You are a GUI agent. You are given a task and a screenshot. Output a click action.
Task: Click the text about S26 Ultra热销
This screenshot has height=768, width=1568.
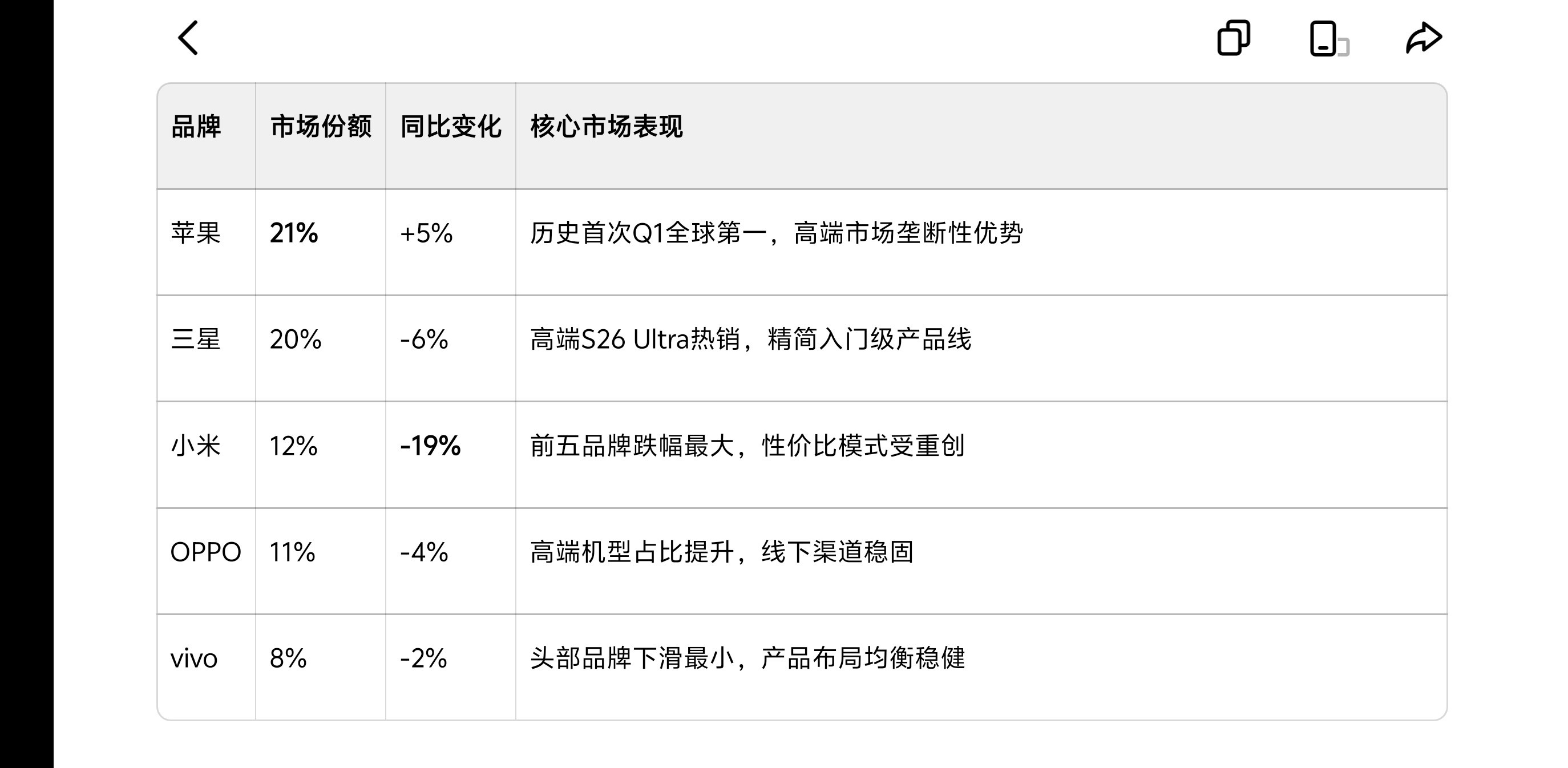(750, 339)
